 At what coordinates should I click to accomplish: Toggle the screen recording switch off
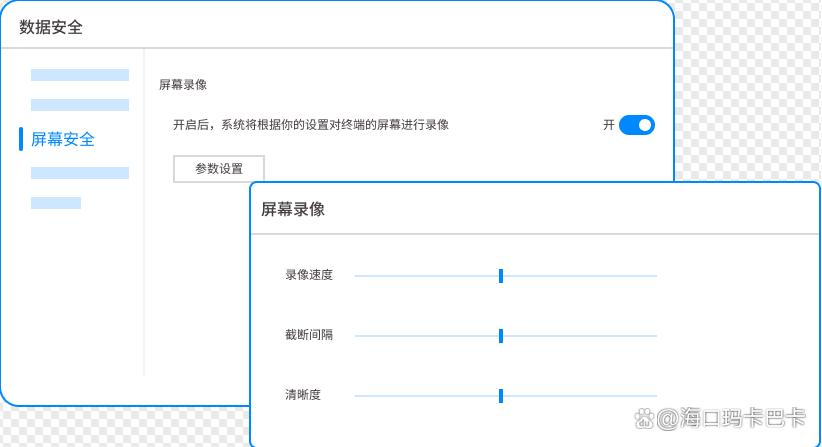(636, 125)
